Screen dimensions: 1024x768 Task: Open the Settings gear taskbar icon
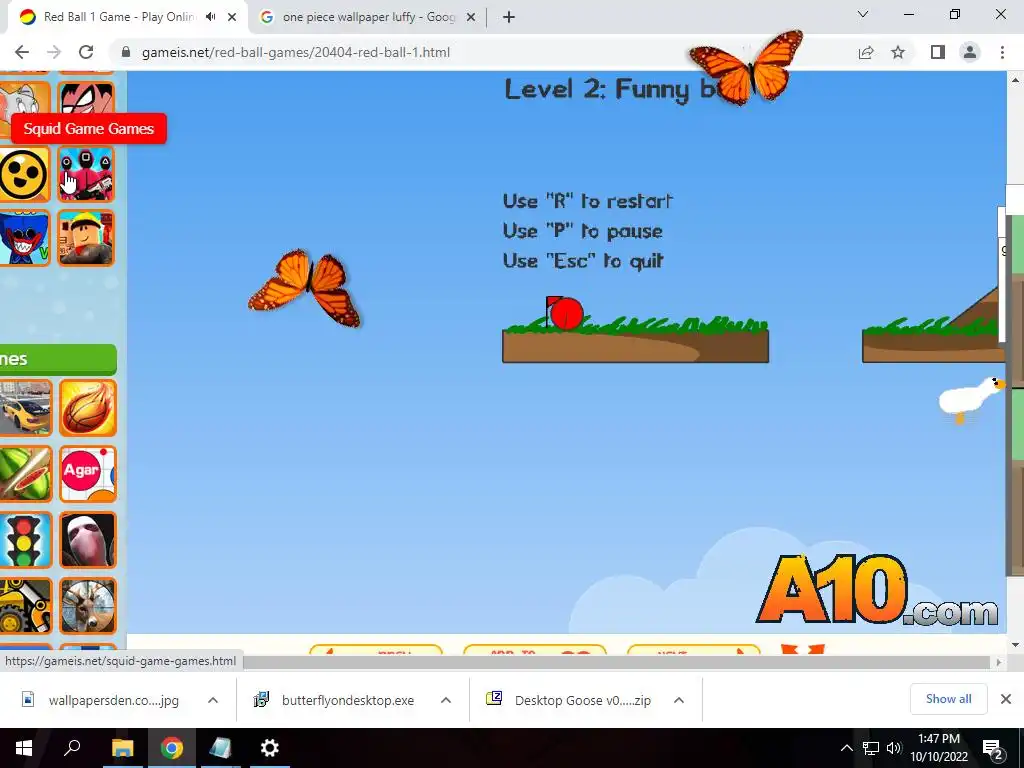[270, 748]
